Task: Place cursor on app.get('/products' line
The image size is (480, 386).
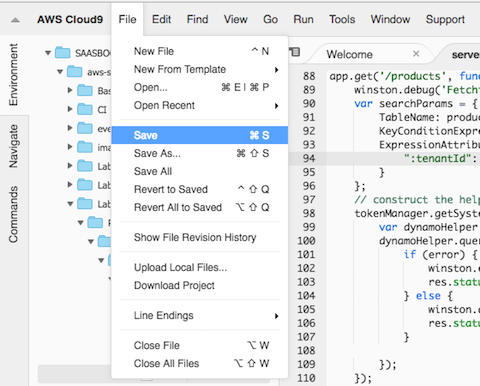Action: click(404, 76)
